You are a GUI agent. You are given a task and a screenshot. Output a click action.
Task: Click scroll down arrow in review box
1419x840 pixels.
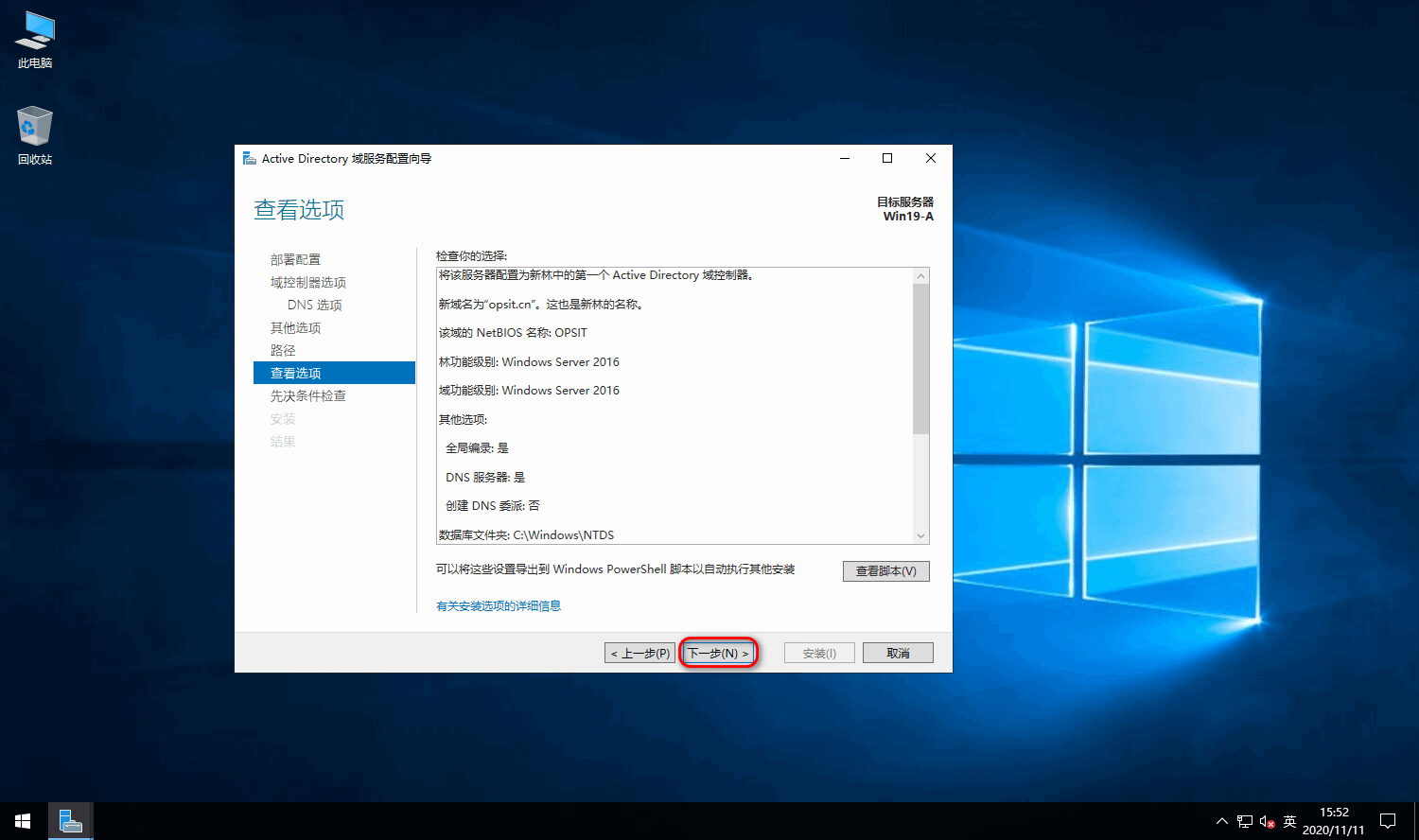(x=920, y=535)
